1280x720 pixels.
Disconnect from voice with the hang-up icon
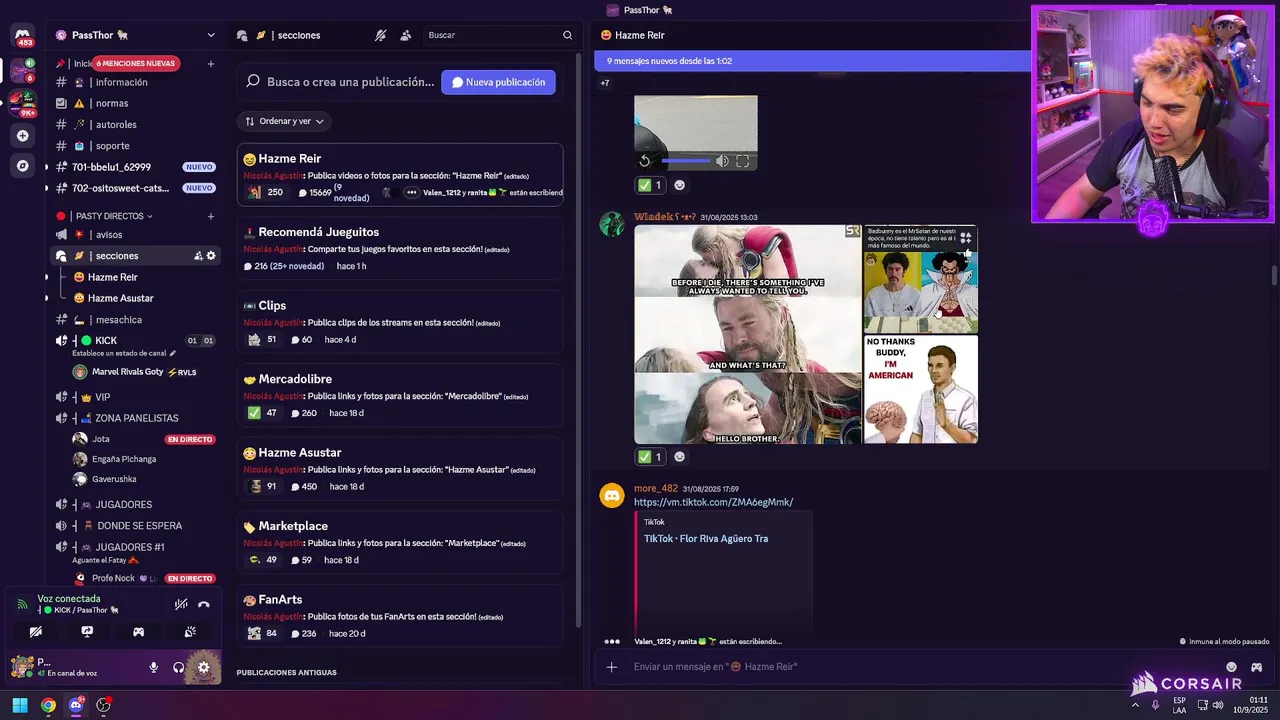(x=204, y=604)
